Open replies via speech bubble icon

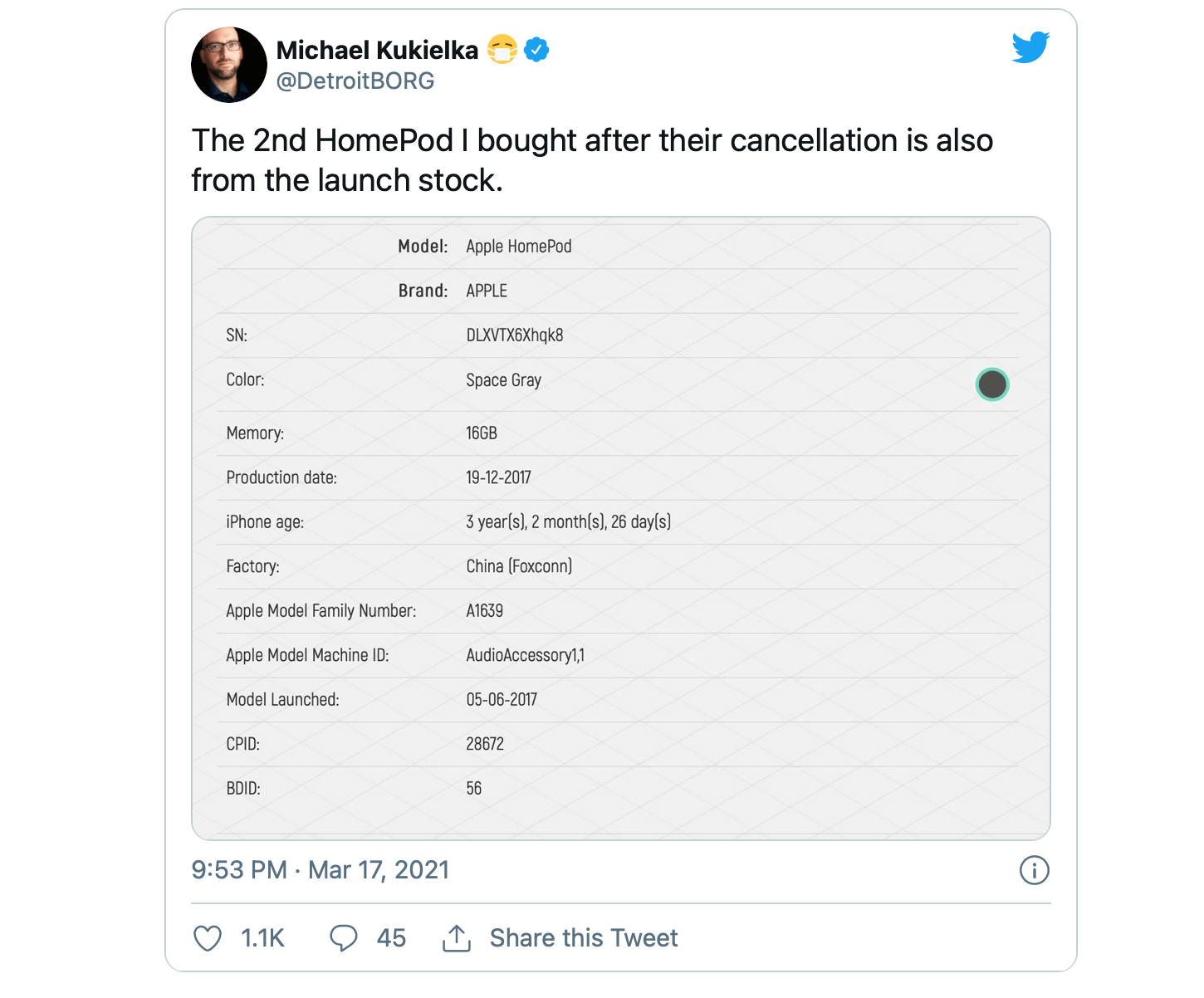pyautogui.click(x=344, y=938)
